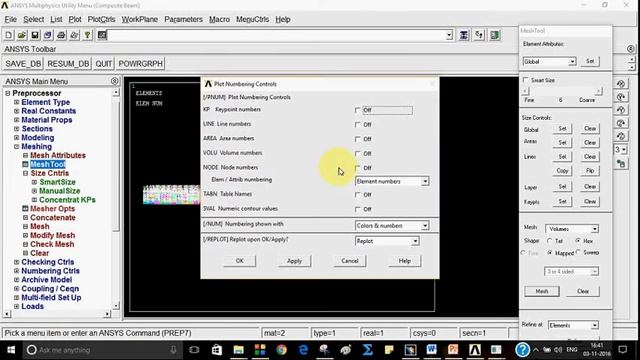The image size is (640, 360).
Task: Click the Open ANSYS File icon
Action: pyautogui.click(x=22, y=35)
